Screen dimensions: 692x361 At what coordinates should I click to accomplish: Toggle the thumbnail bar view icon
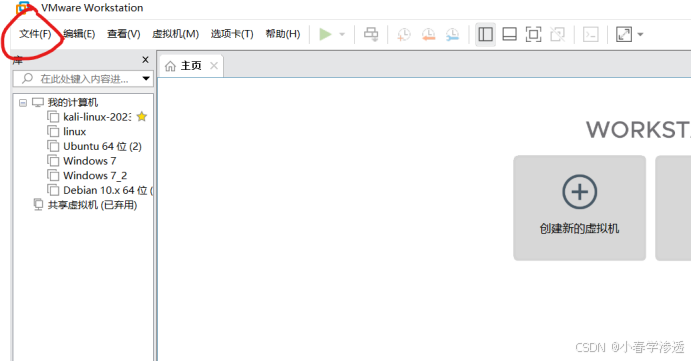pyautogui.click(x=509, y=34)
